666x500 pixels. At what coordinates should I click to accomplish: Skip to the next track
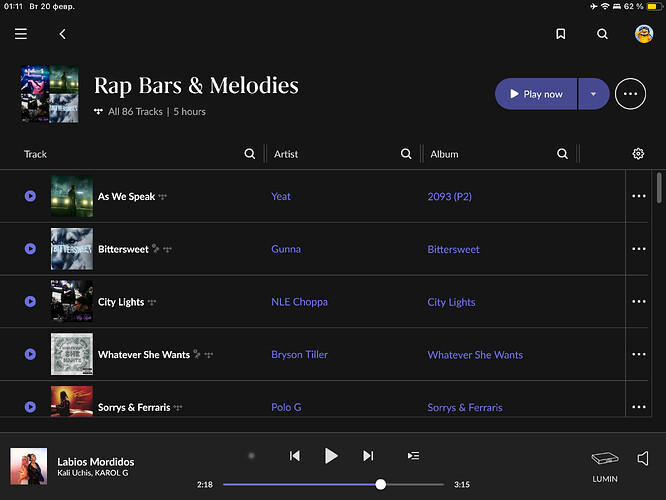coord(368,456)
